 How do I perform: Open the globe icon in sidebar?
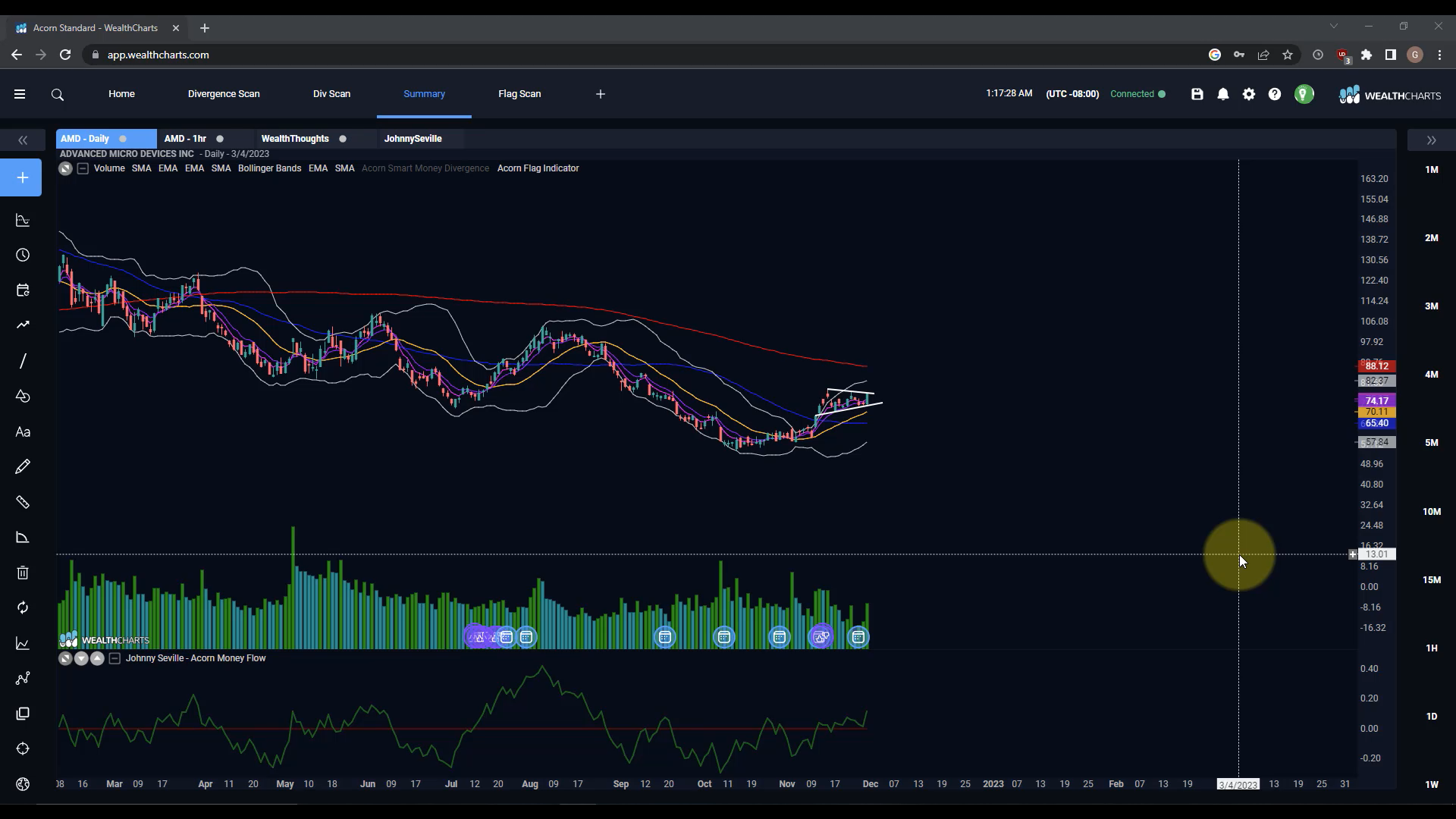pyautogui.click(x=23, y=784)
